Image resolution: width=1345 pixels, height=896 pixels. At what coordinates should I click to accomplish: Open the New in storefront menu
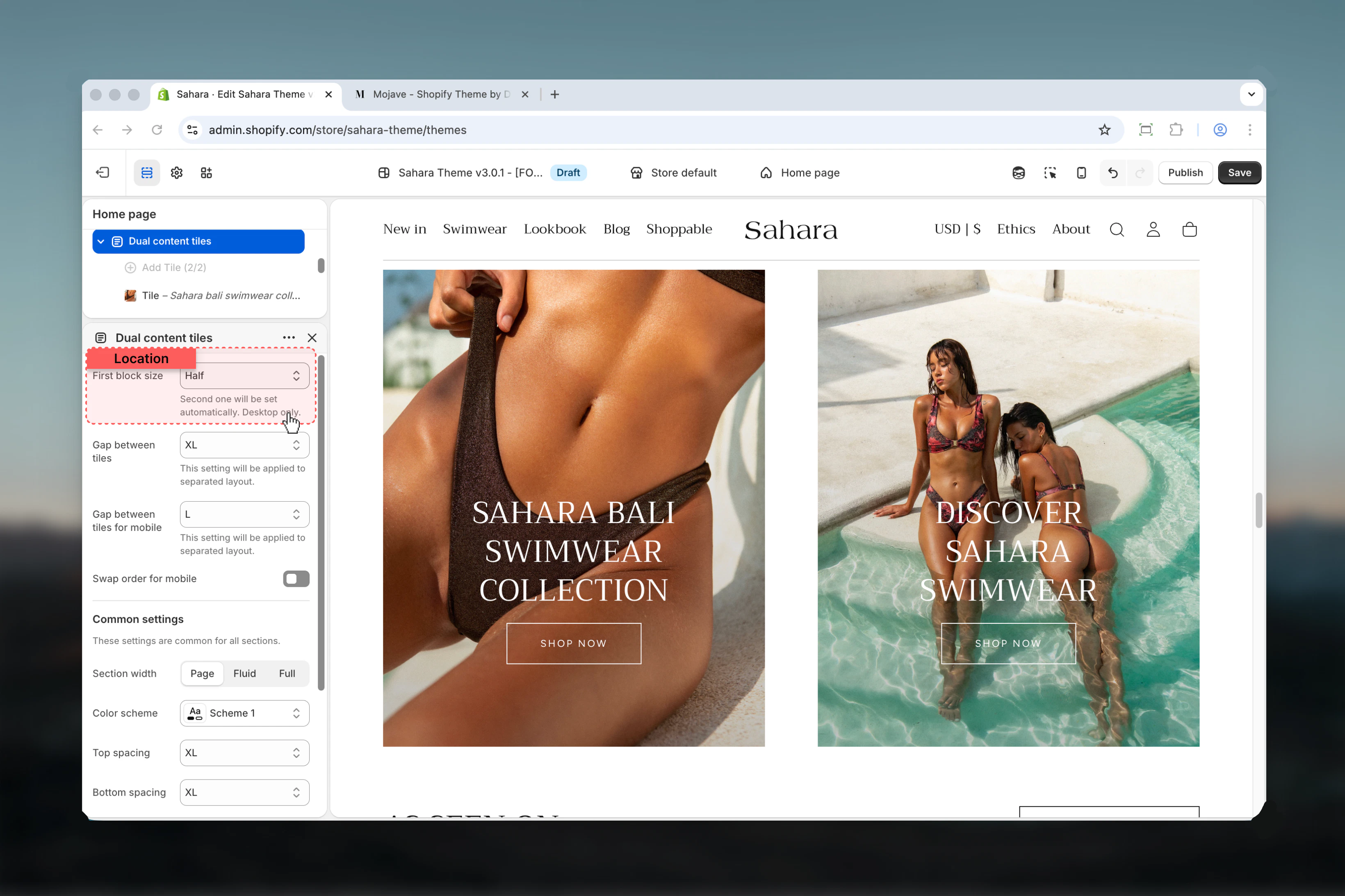[405, 229]
